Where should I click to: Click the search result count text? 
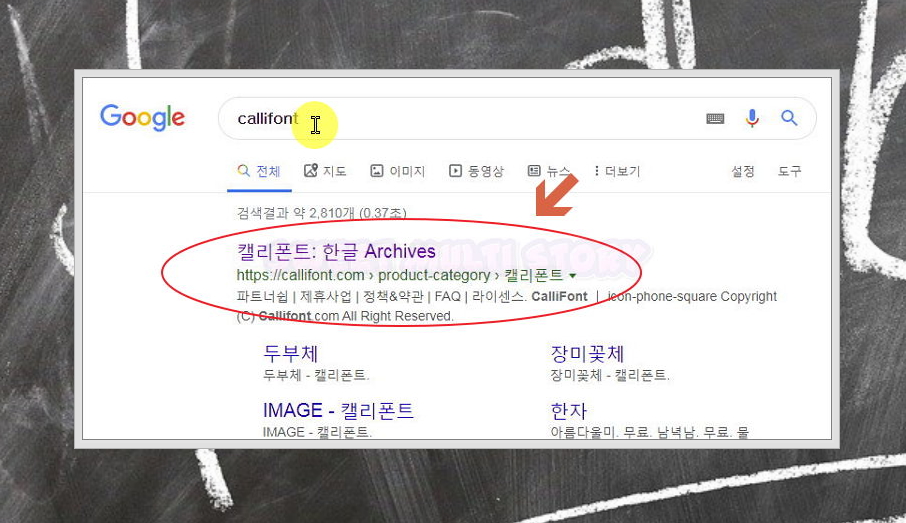pyautogui.click(x=321, y=213)
